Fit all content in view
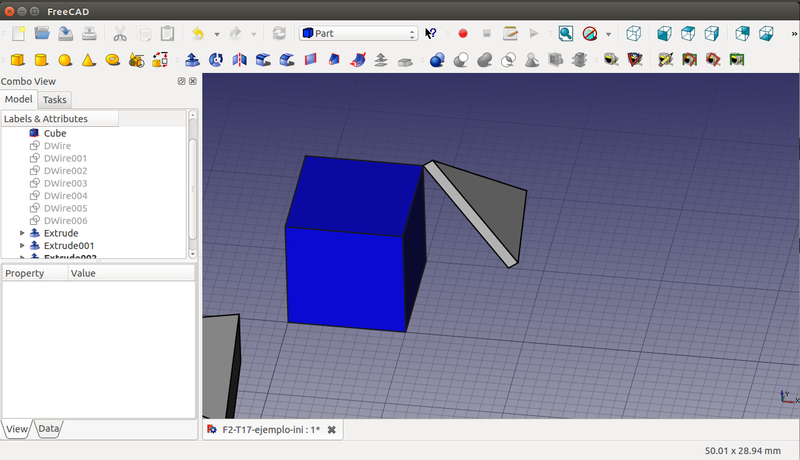Image resolution: width=800 pixels, height=460 pixels. pos(566,33)
